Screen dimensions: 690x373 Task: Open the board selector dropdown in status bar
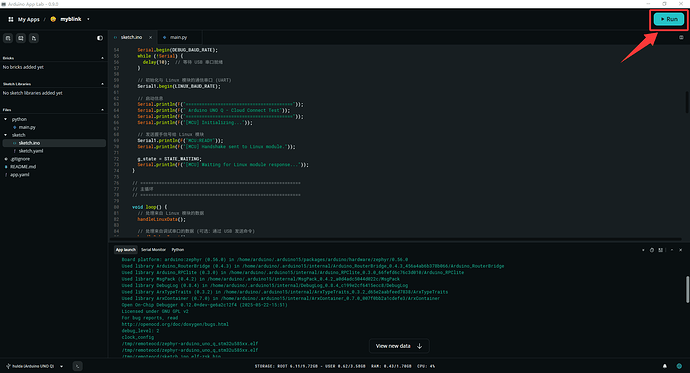tap(62, 366)
